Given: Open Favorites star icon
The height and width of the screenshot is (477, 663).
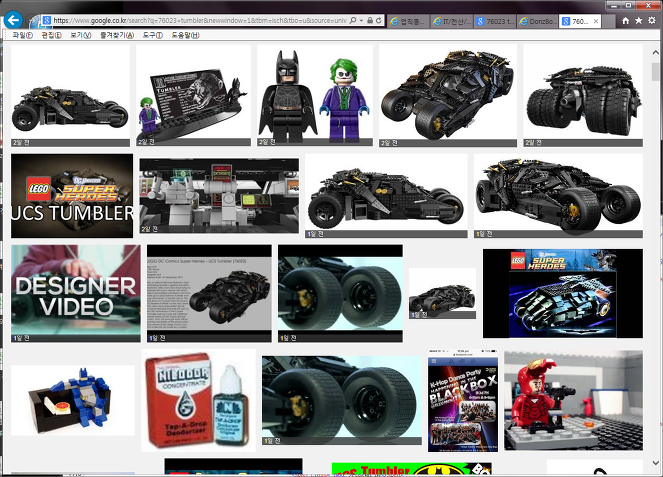Looking at the screenshot, I should coord(638,20).
